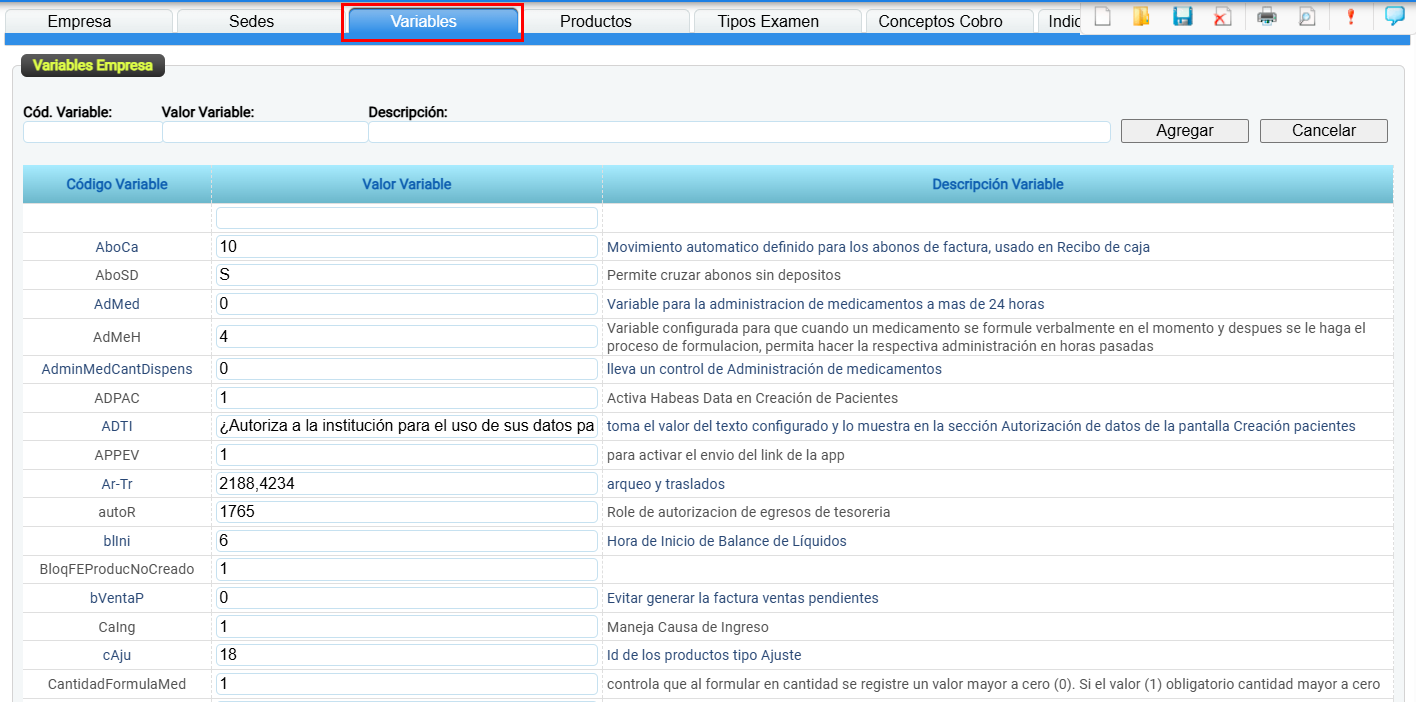Click the blue floppy disk save icon

1183,16
